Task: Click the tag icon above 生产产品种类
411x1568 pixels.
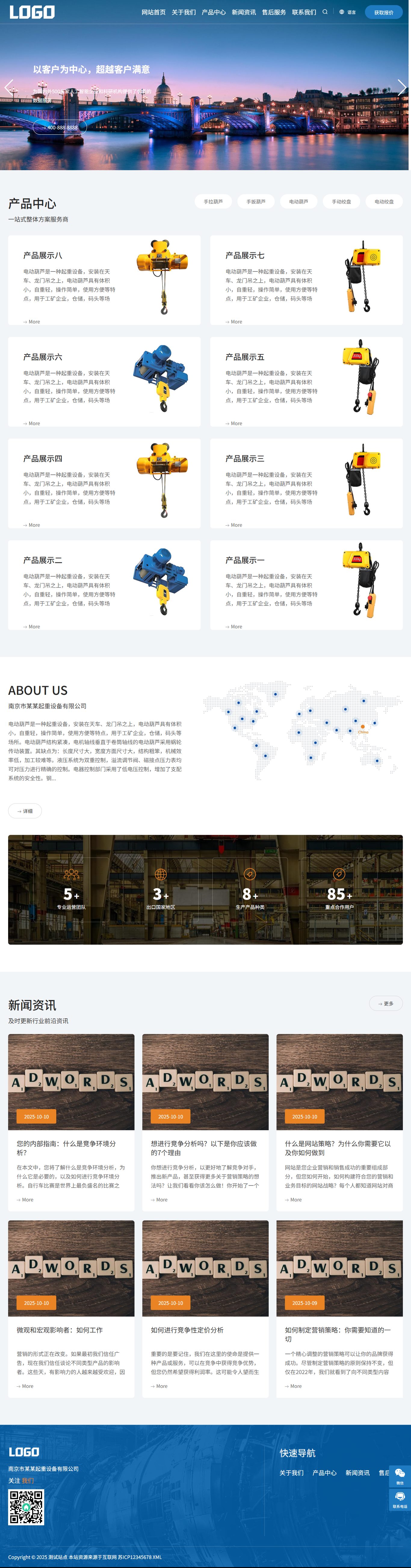Action: coord(250,874)
